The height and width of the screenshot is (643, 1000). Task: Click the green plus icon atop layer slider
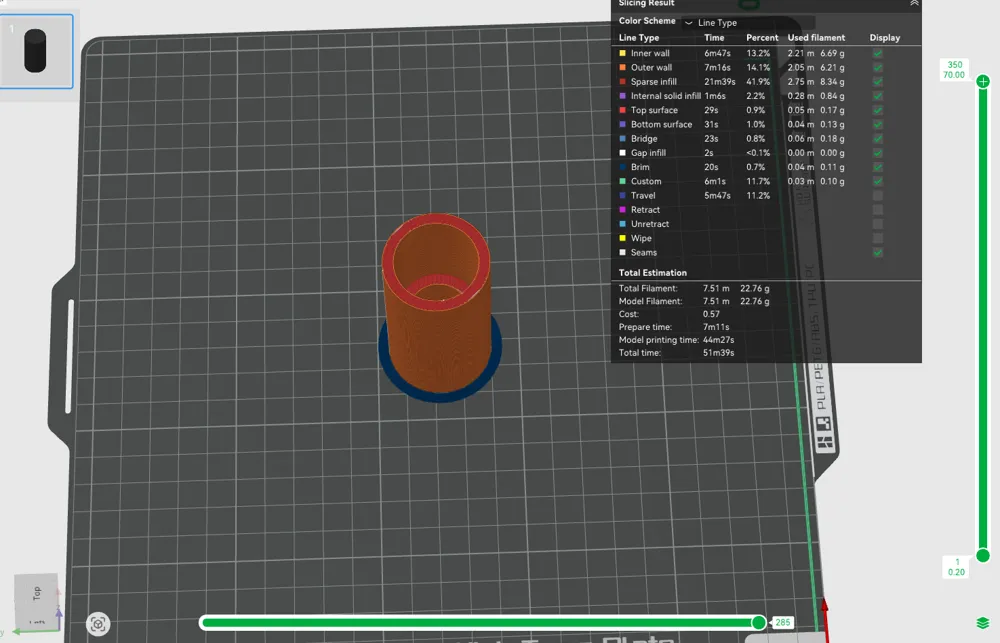coord(983,81)
